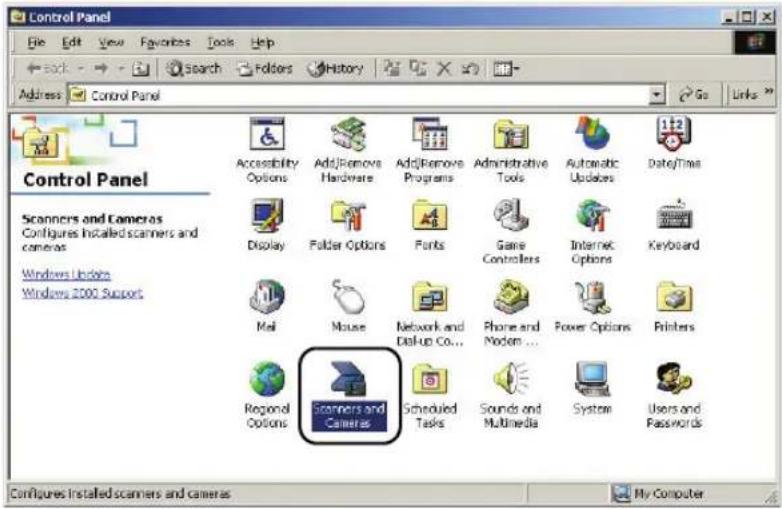Open Users and Passwords

tap(674, 395)
